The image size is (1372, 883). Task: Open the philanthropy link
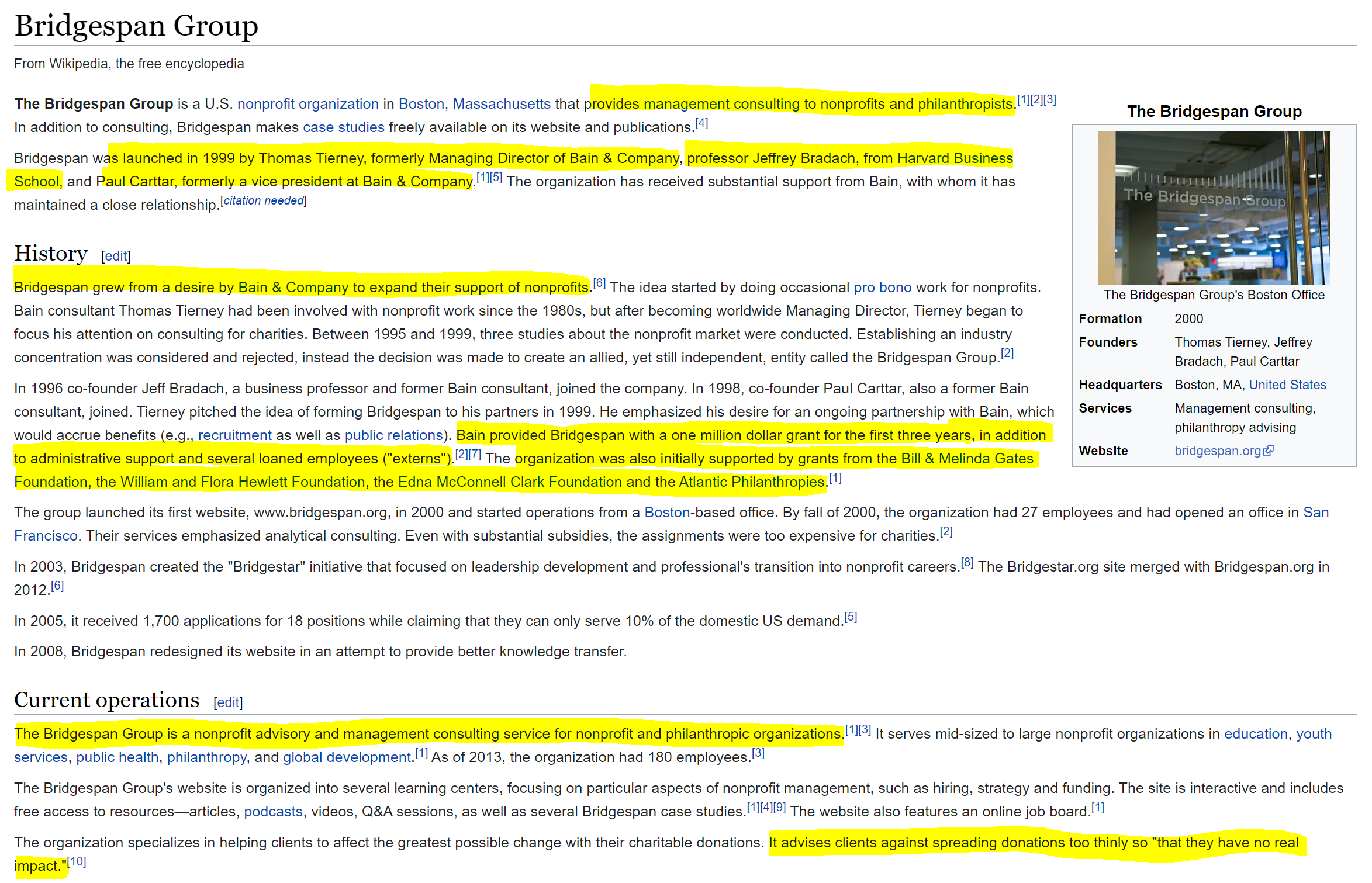tap(207, 757)
